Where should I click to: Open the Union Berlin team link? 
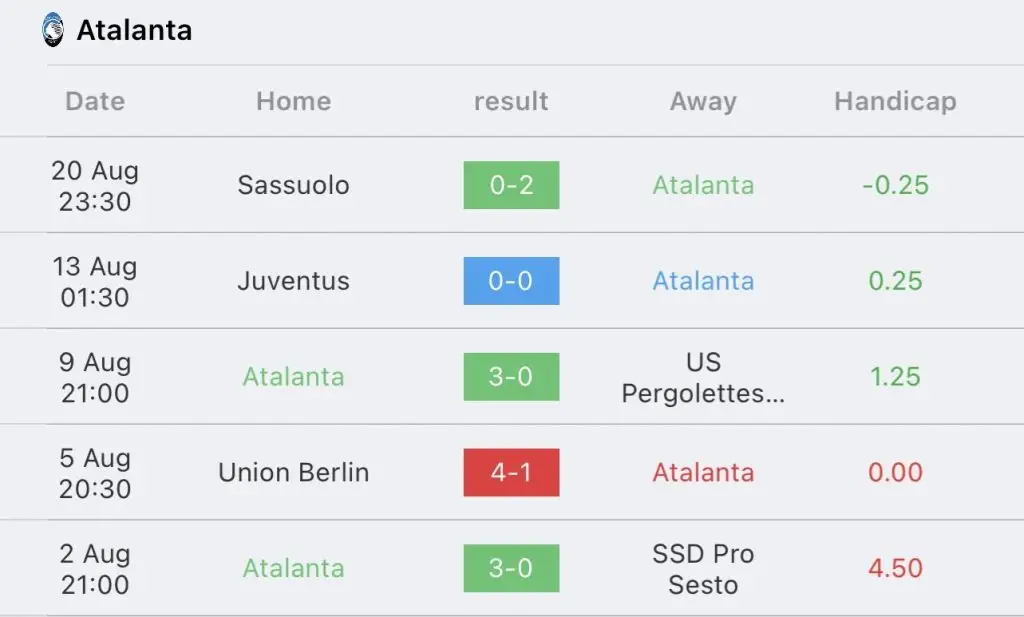tap(294, 472)
